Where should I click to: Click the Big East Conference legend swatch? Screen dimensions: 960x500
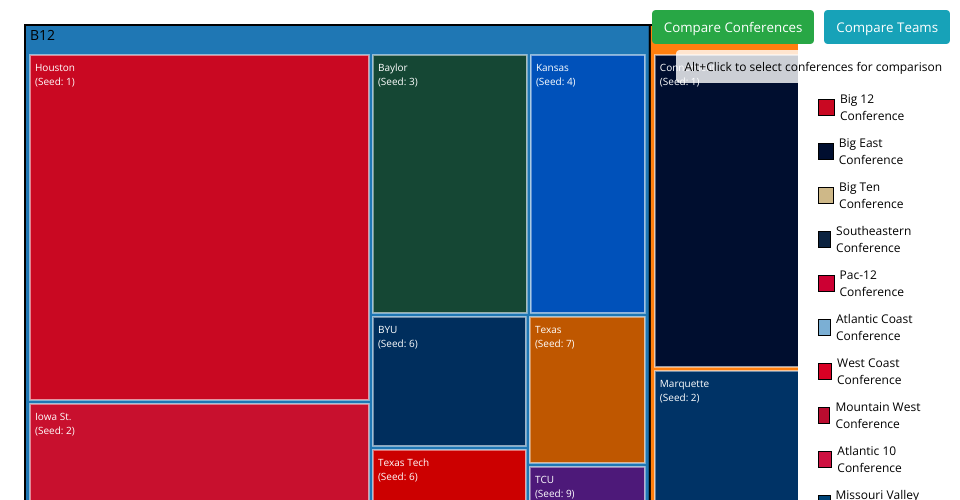[x=826, y=151]
